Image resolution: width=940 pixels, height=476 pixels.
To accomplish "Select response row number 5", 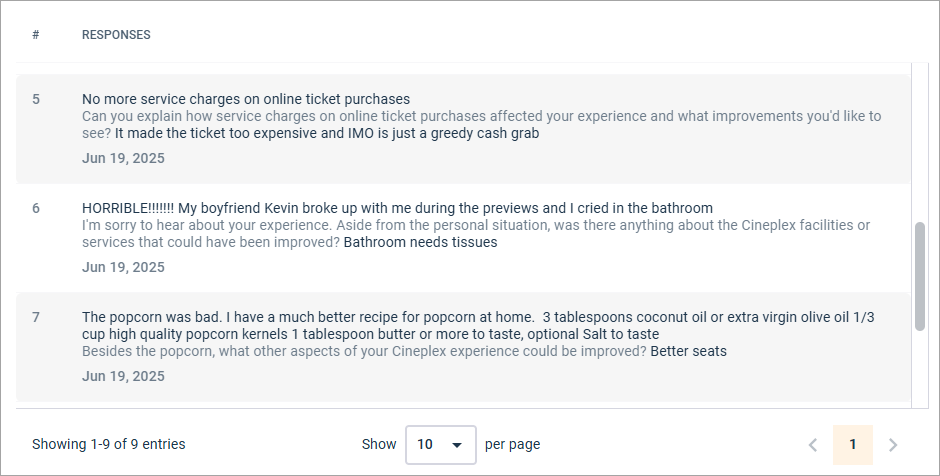I will [36, 99].
